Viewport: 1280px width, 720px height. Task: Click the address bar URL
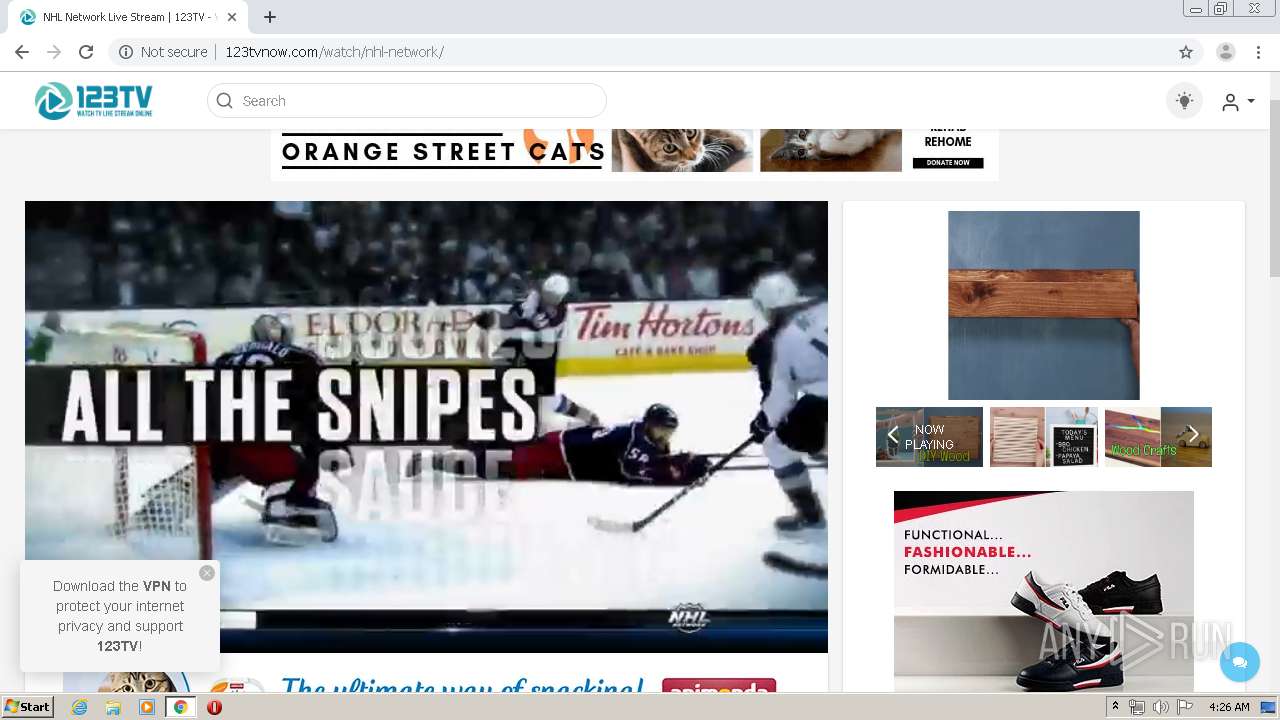point(334,52)
